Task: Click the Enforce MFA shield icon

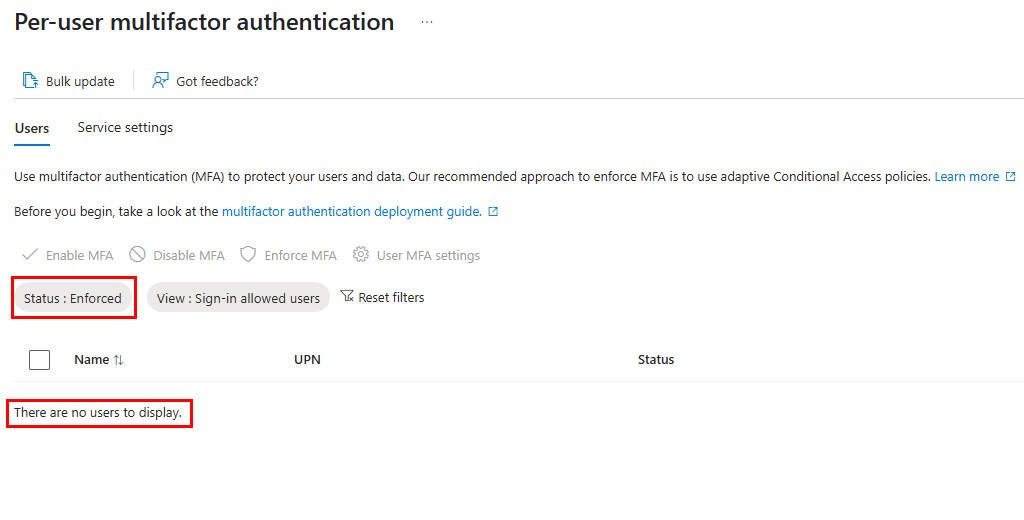Action: click(x=248, y=255)
